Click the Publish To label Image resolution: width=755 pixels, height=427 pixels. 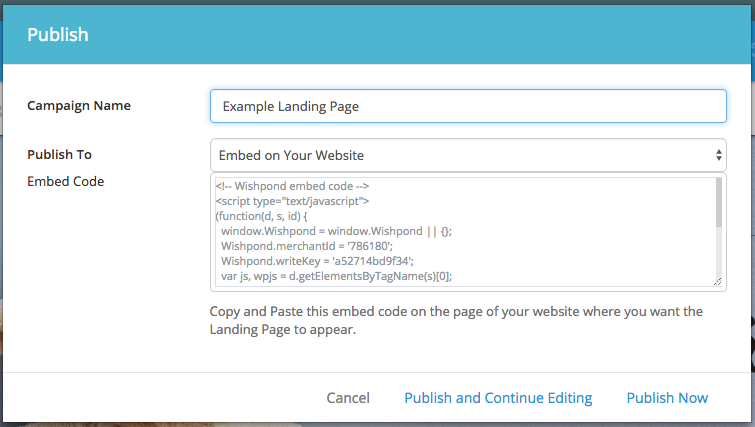click(59, 155)
